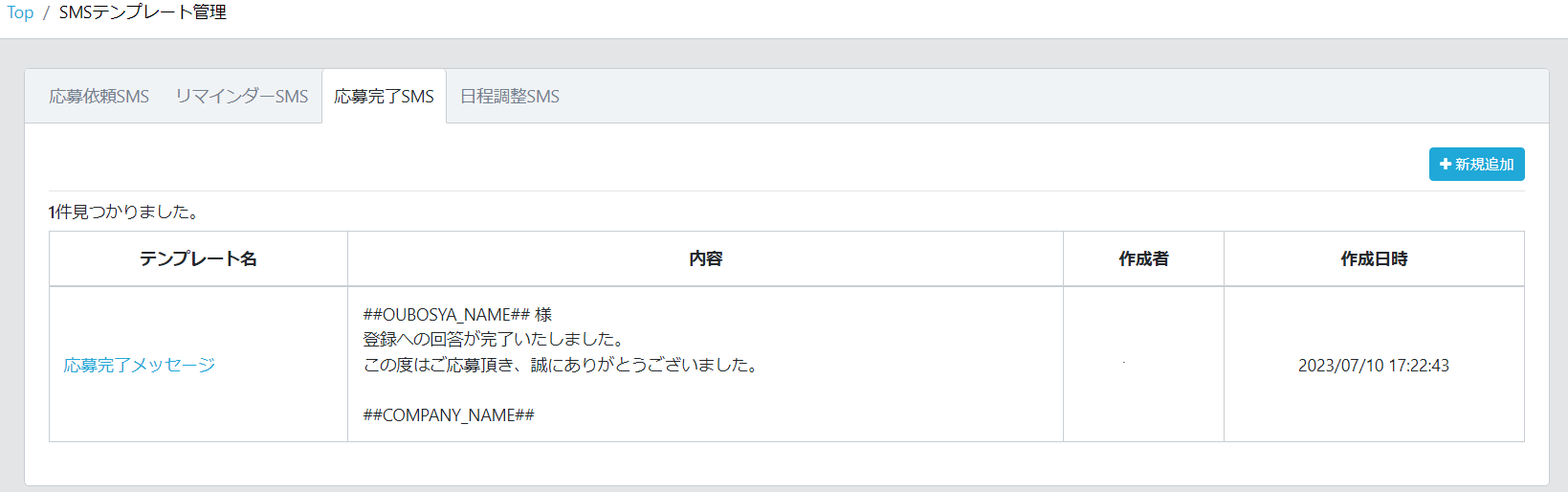Click the 内容 column header
The height and width of the screenshot is (492, 1568).
[x=705, y=258]
